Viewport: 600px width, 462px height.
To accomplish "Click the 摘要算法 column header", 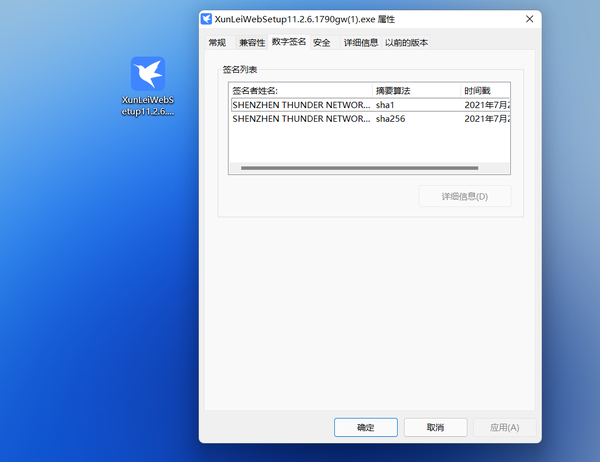I will click(x=416, y=91).
